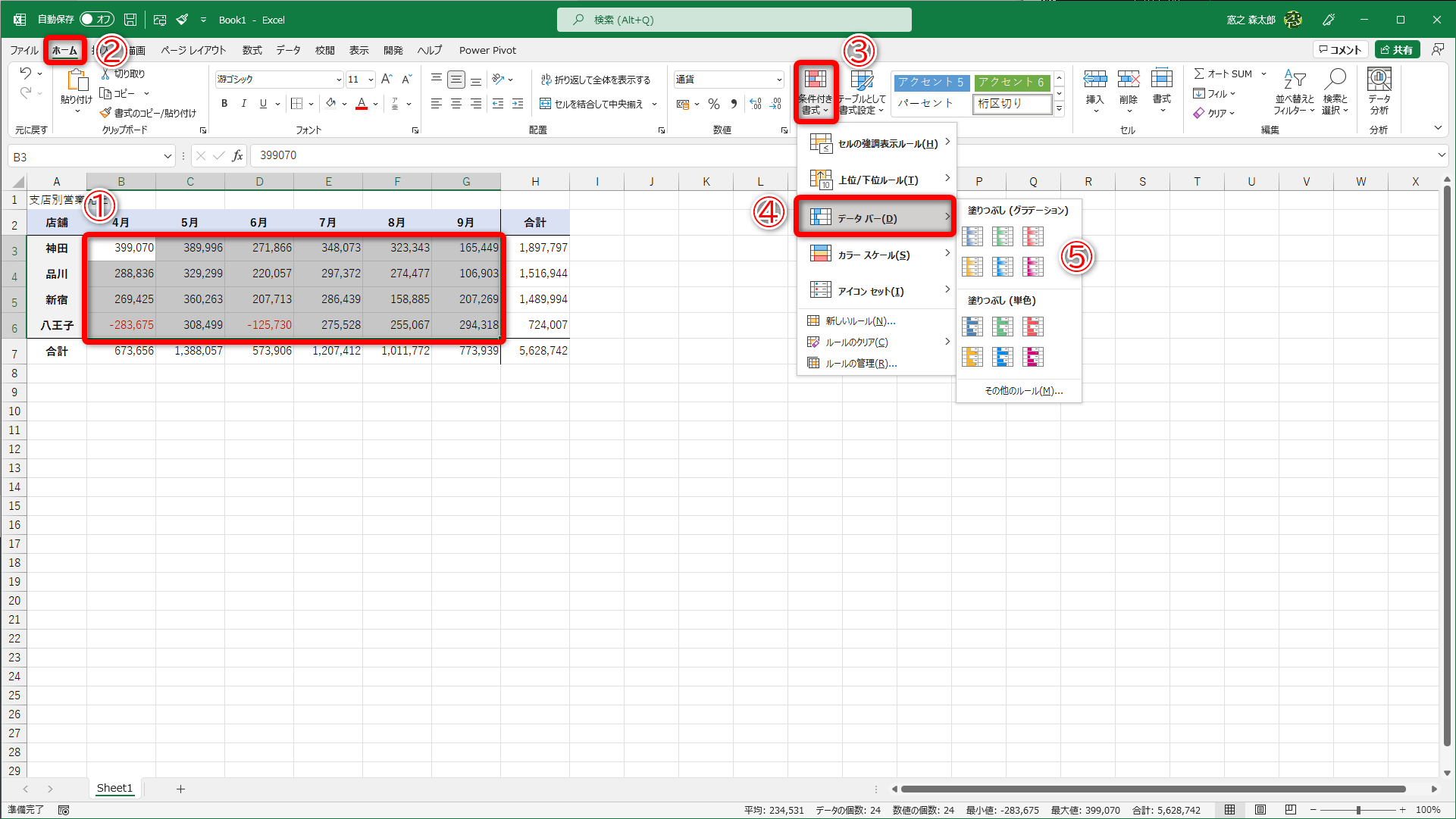Switch to the Data (データ) ribbon tab
This screenshot has width=1456, height=819.
tap(288, 50)
